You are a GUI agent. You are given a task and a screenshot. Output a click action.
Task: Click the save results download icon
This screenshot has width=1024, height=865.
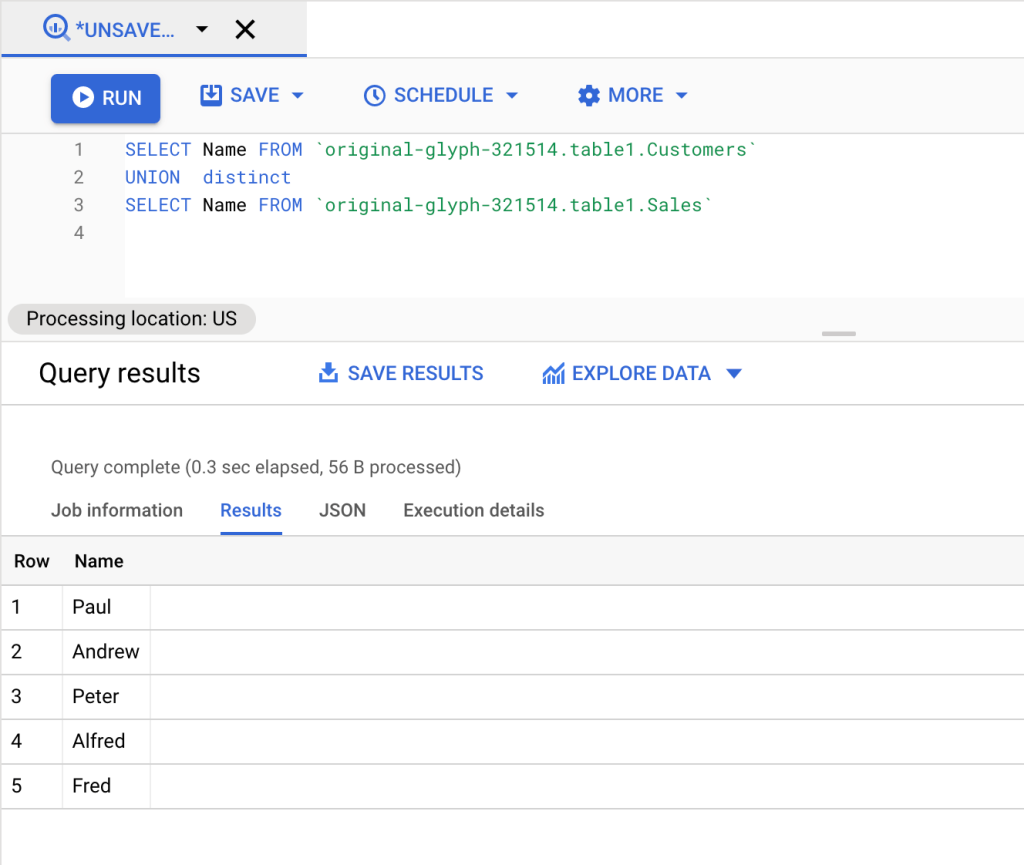click(x=328, y=373)
